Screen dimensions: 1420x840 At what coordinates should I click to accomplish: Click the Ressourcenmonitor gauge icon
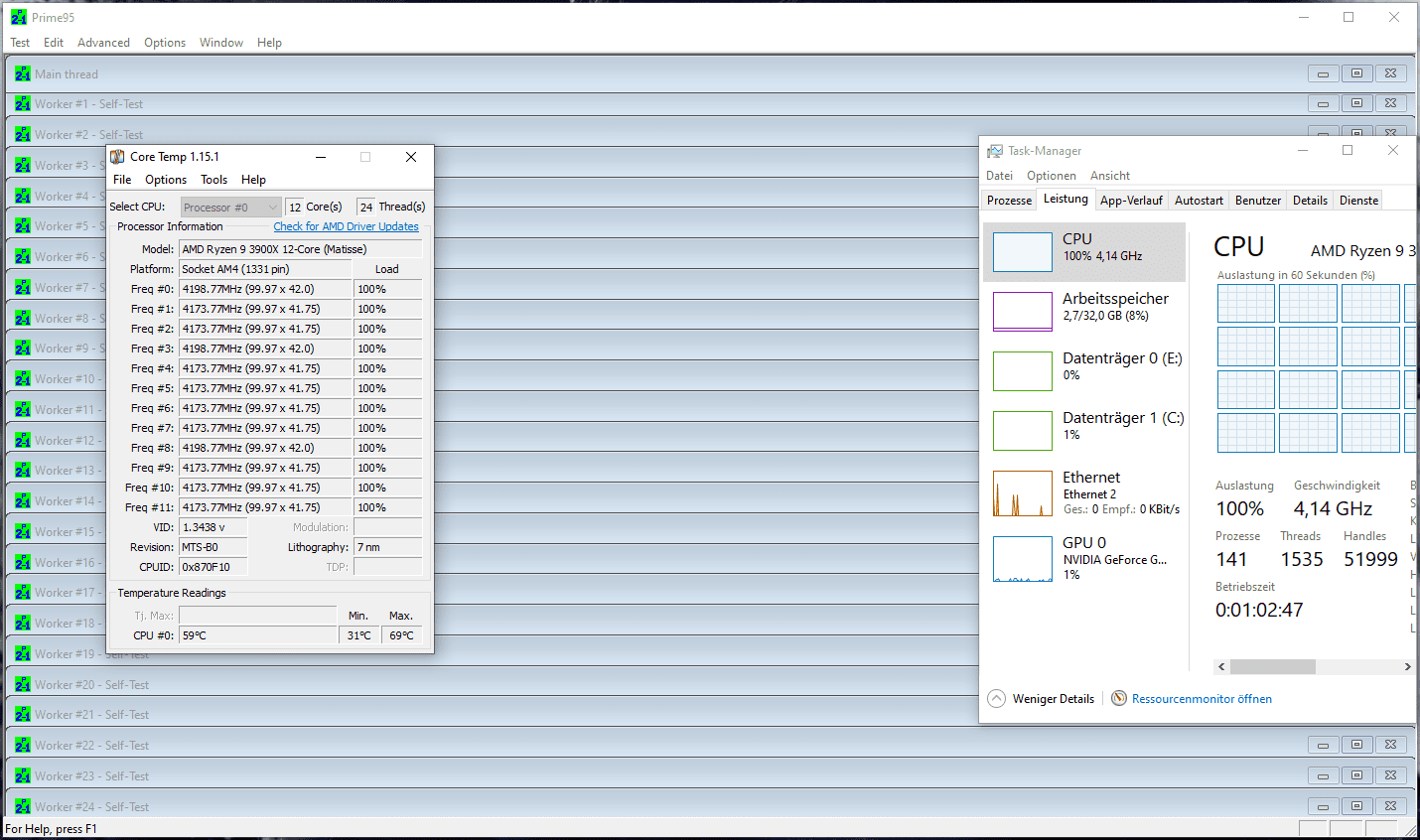click(x=1119, y=698)
